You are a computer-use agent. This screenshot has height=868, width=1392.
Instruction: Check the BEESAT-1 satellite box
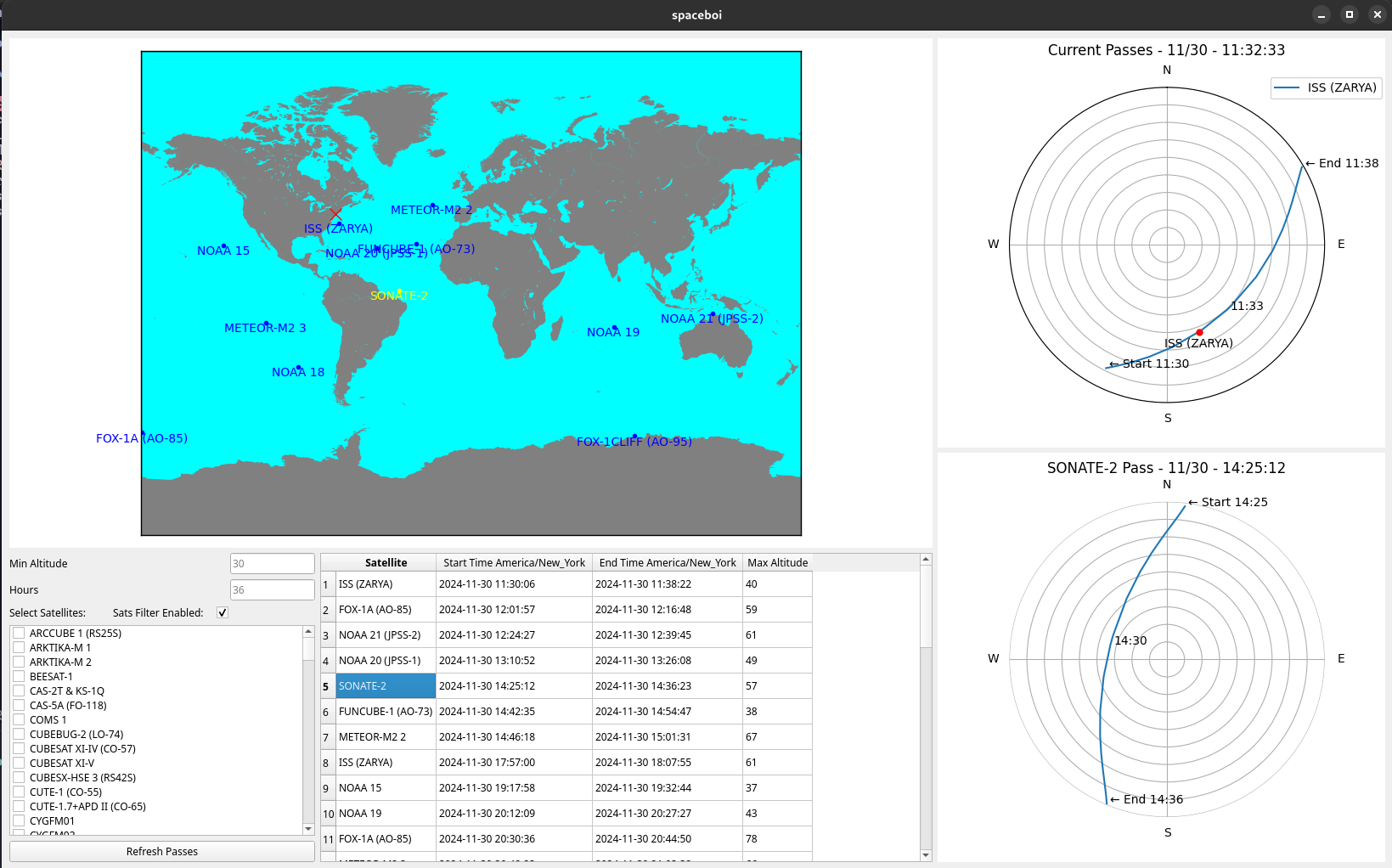19,676
